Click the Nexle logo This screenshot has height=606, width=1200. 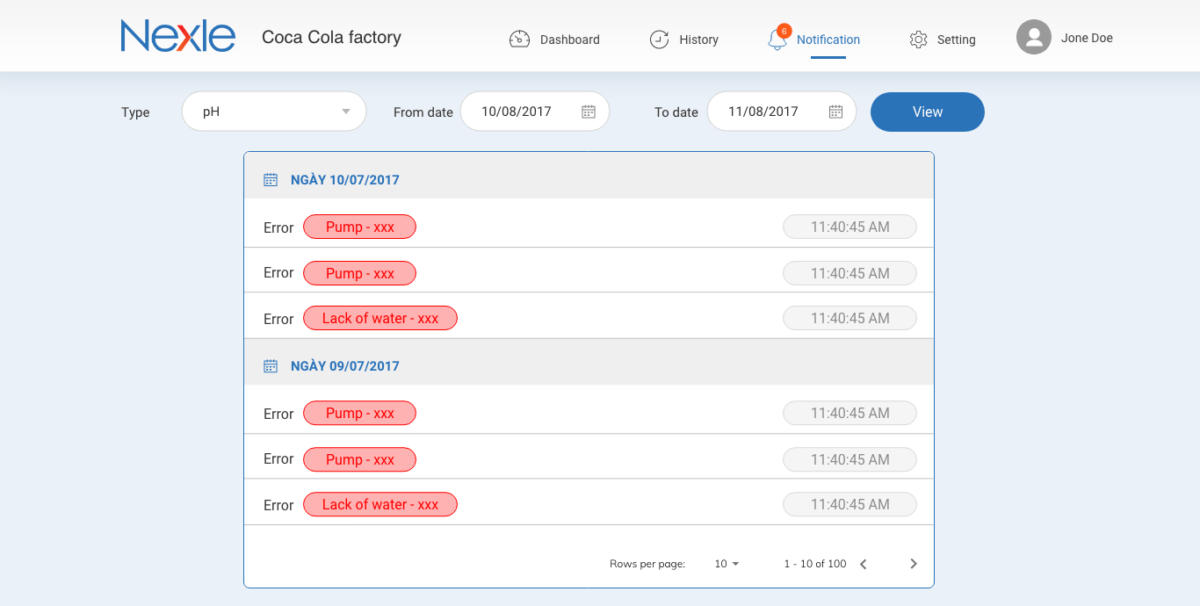pos(178,37)
